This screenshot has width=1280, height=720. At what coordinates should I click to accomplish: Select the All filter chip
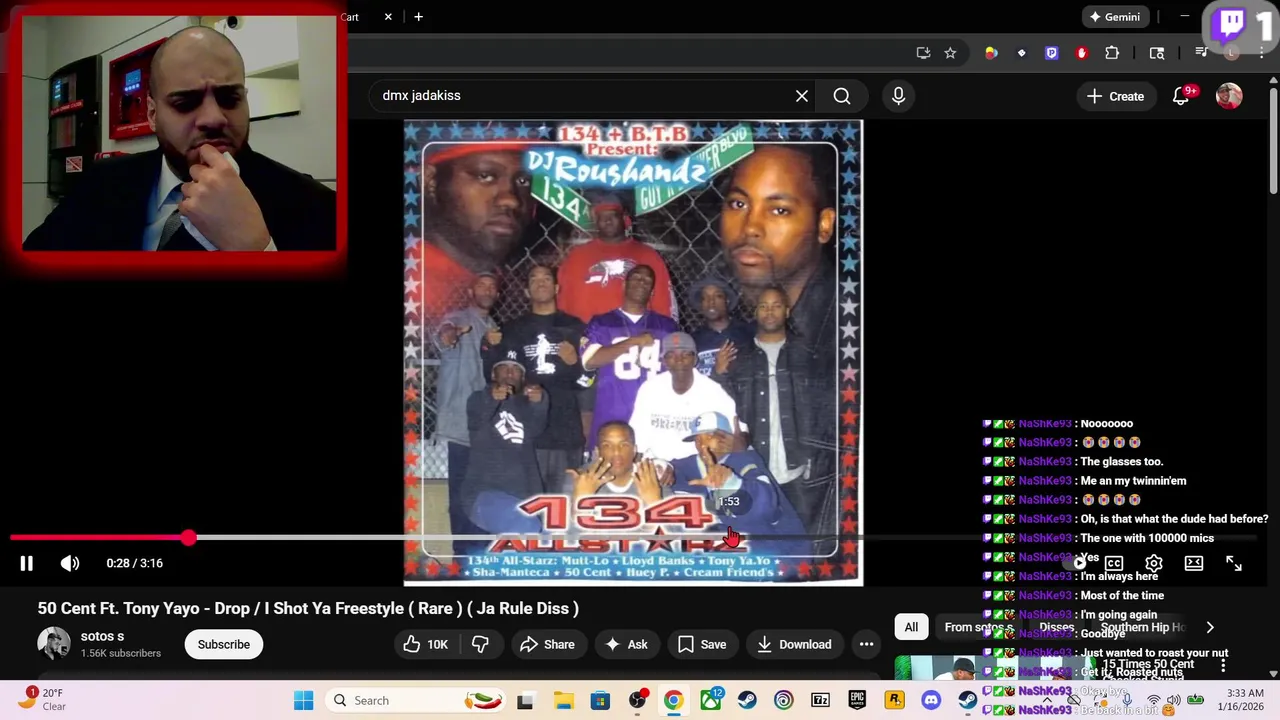(x=911, y=628)
